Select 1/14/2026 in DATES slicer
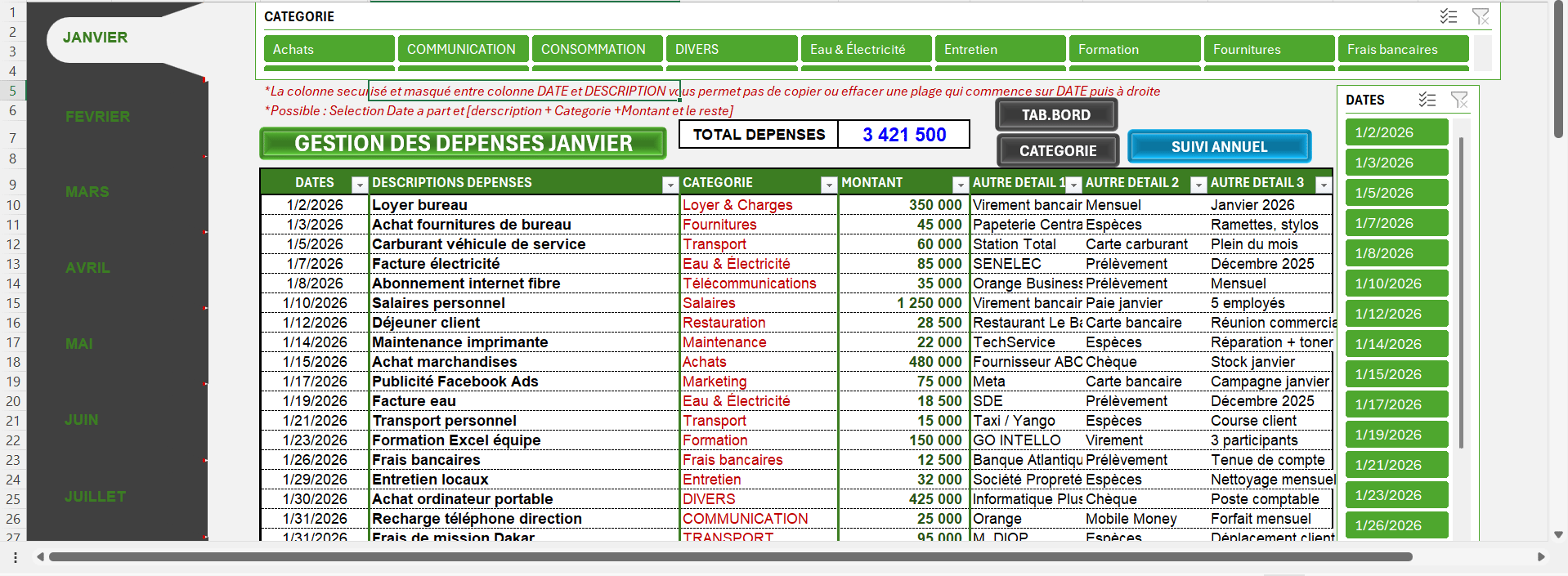This screenshot has height=576, width=1568. [x=1397, y=344]
